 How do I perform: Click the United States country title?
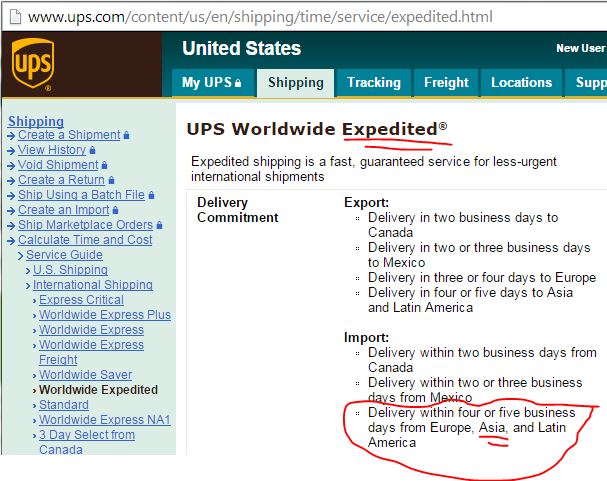[242, 49]
